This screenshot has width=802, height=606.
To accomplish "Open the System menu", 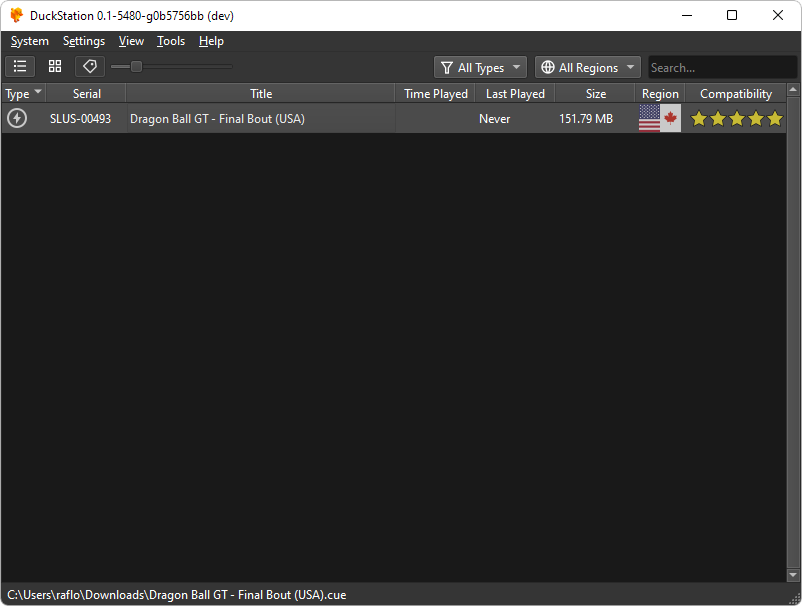I will [x=30, y=41].
